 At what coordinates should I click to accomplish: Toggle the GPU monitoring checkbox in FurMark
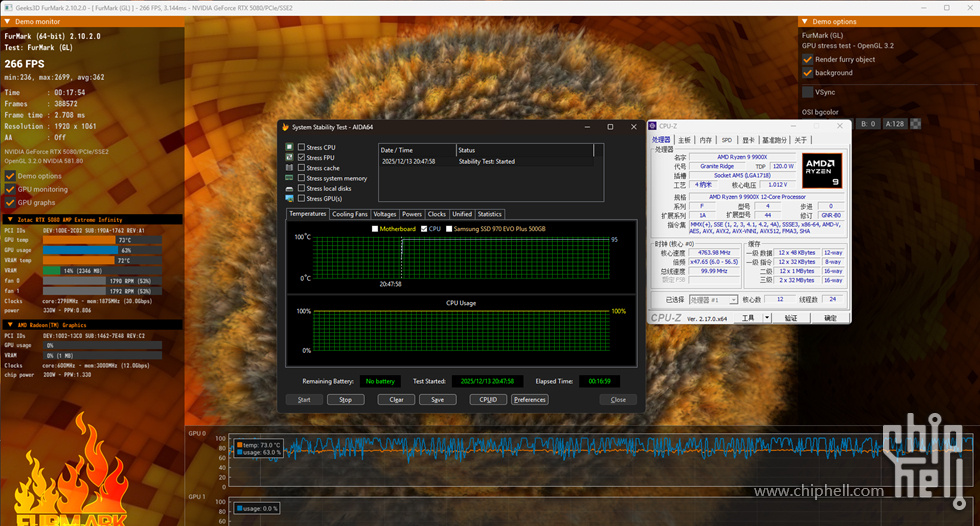[x=11, y=189]
